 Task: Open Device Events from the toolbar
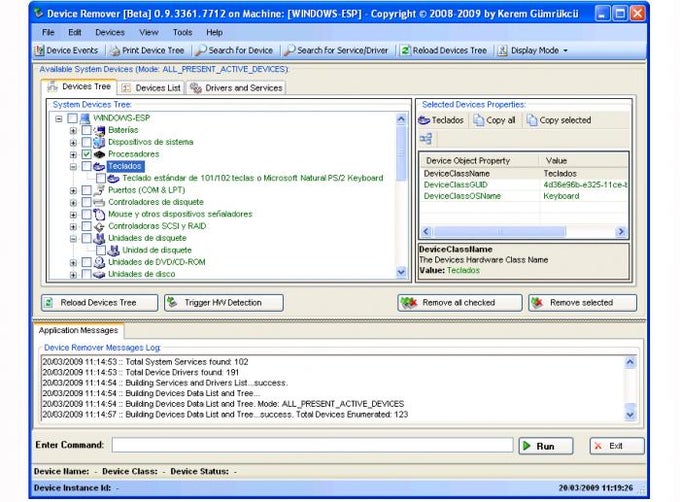click(67, 50)
